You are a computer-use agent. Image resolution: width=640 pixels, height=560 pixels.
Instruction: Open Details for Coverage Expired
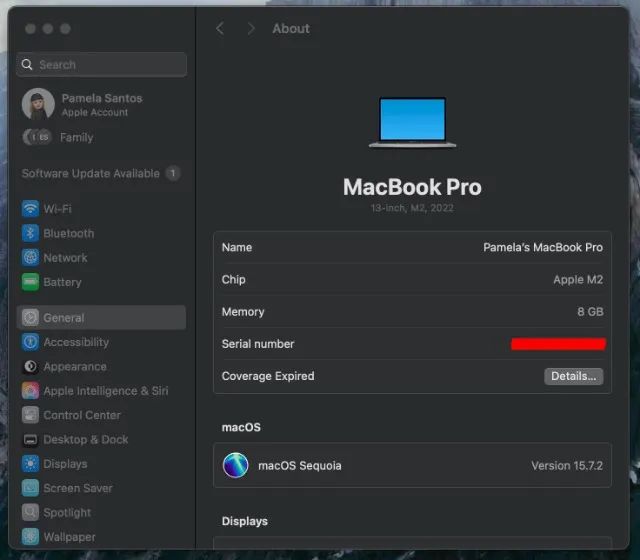[573, 376]
